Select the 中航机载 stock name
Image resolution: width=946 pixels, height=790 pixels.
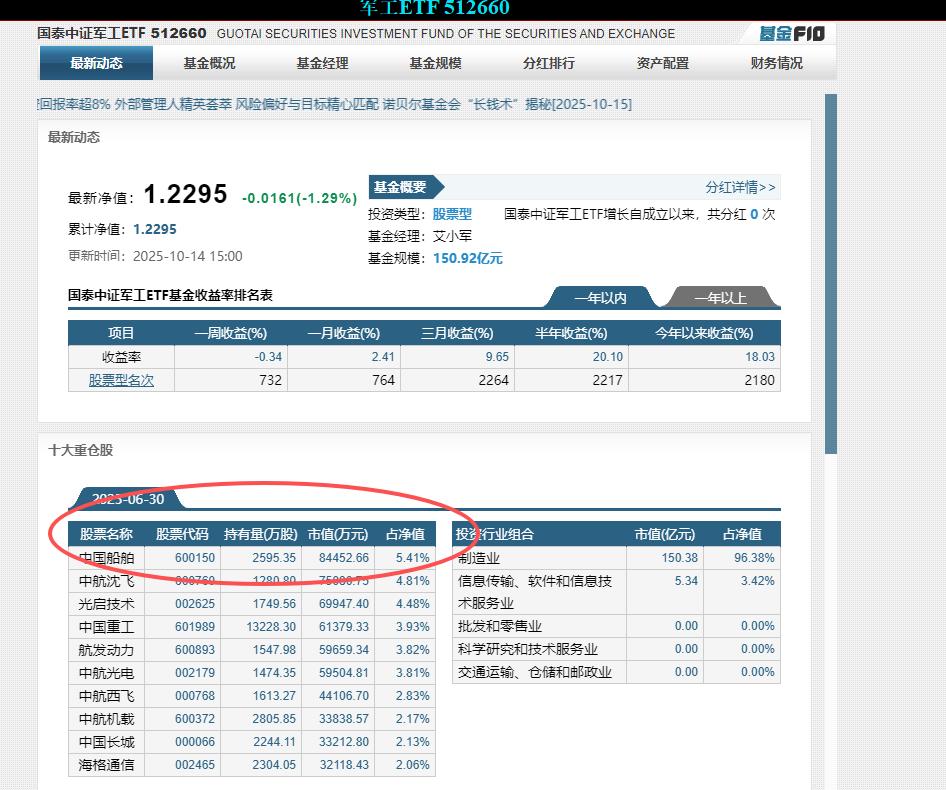click(106, 719)
